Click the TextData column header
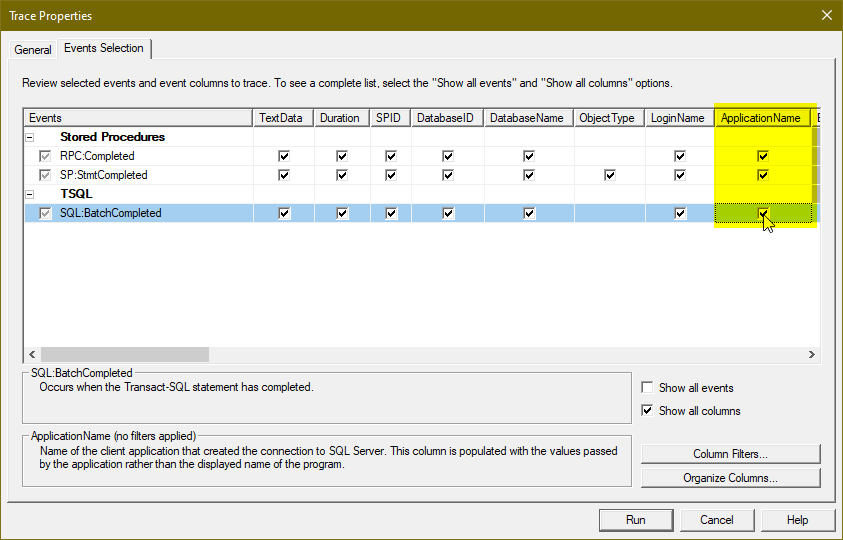This screenshot has width=843, height=540. [x=283, y=118]
